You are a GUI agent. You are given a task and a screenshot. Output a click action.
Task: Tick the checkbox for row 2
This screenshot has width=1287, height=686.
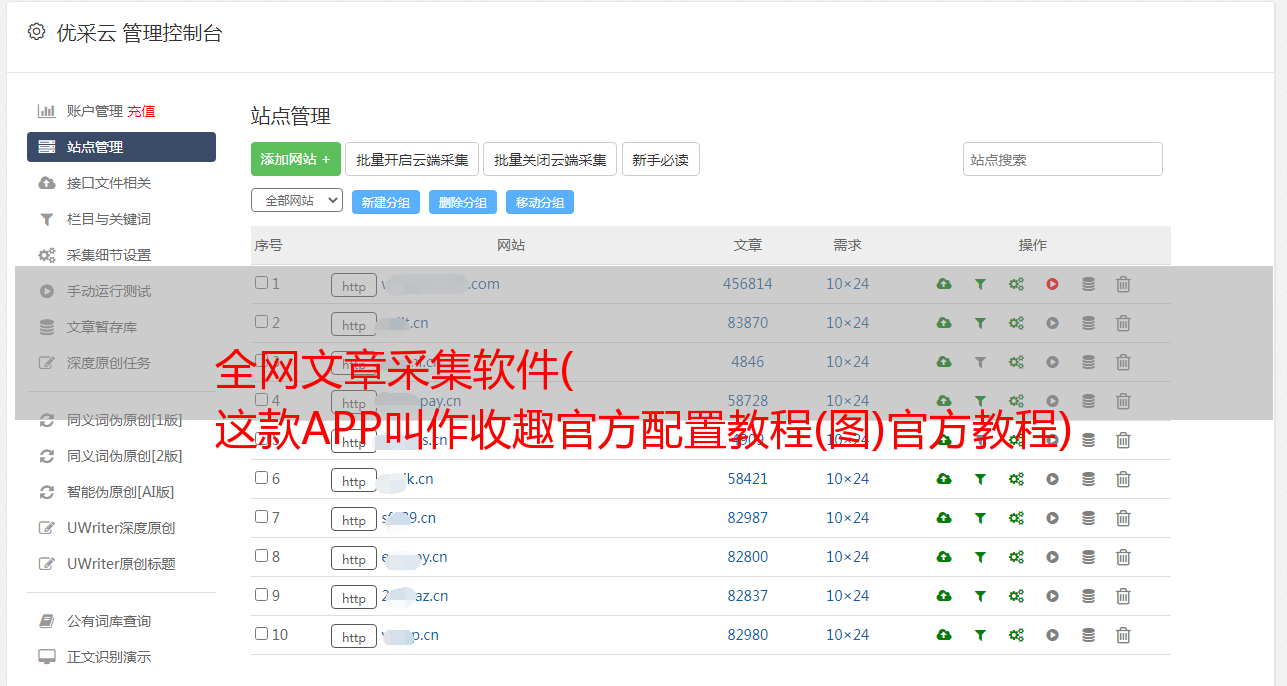[x=261, y=322]
